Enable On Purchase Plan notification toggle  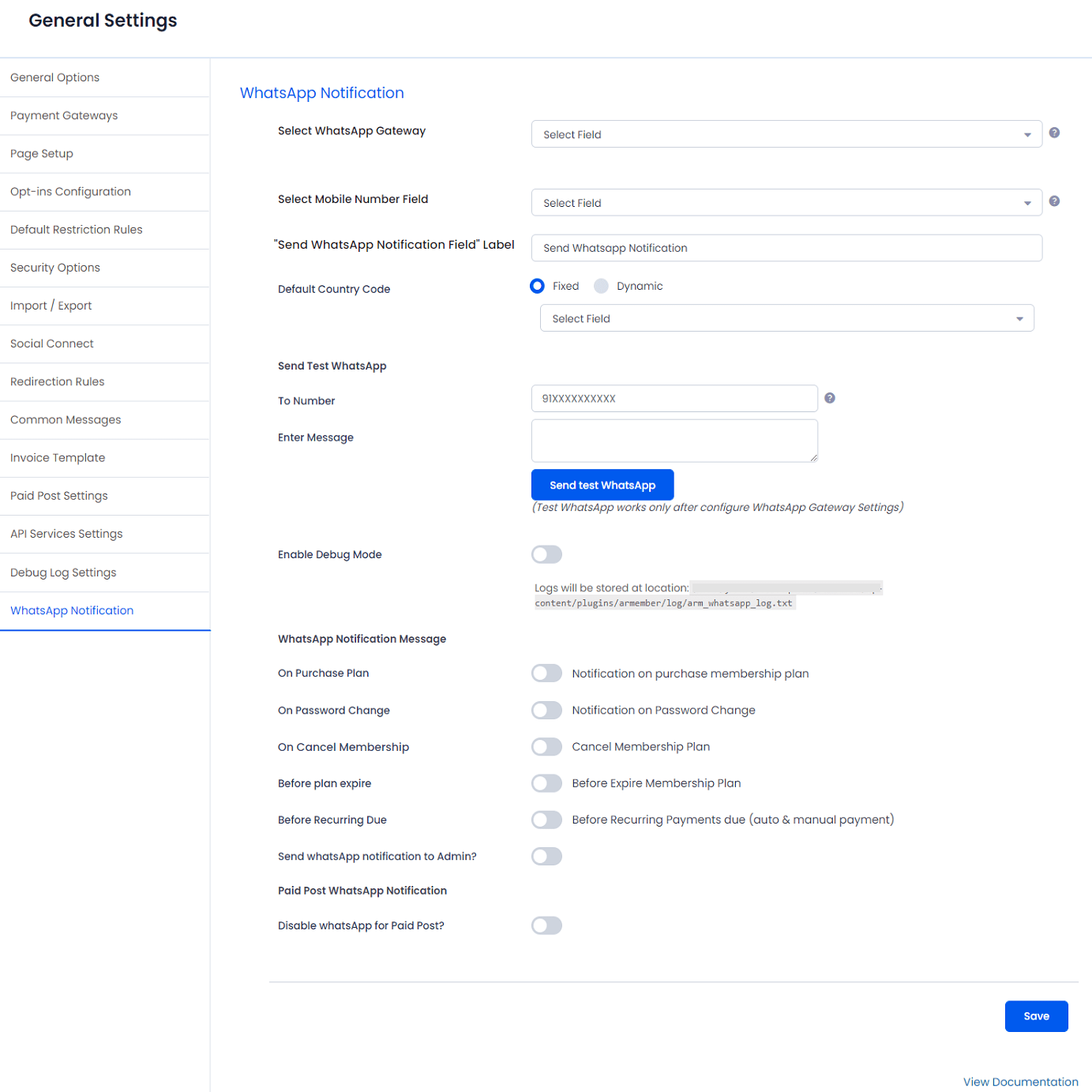[x=546, y=674]
